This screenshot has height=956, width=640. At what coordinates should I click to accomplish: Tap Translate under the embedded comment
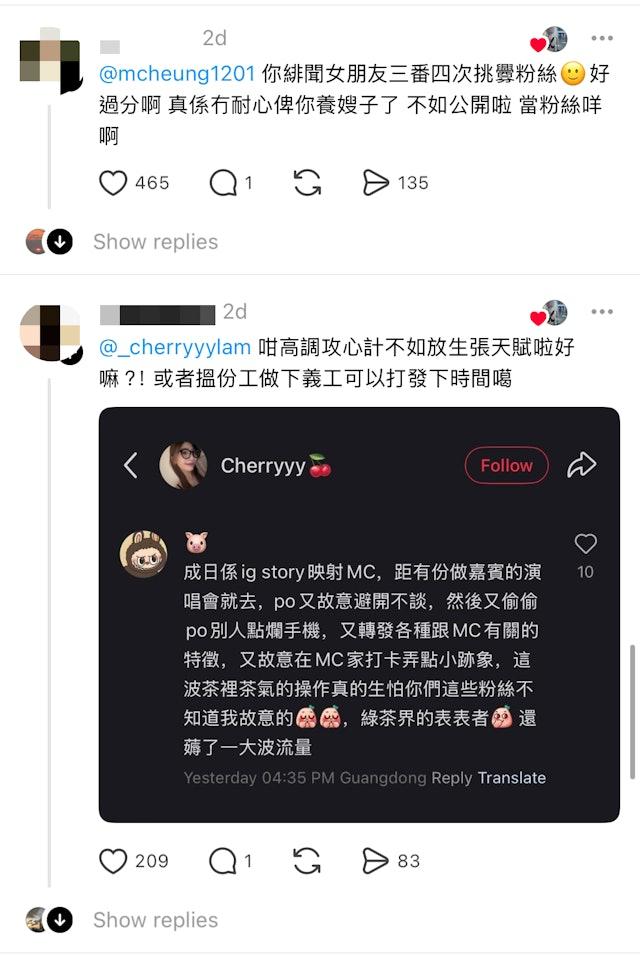(x=512, y=778)
